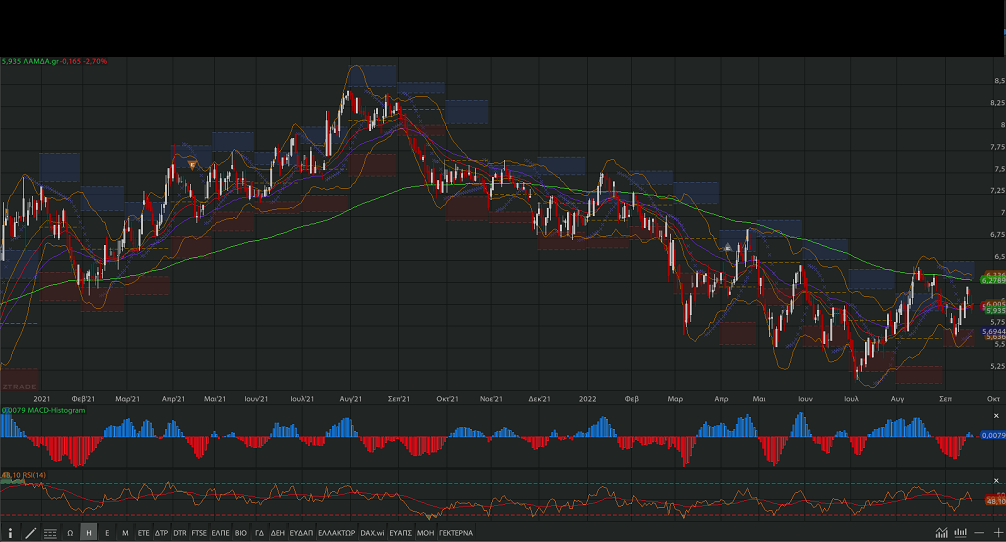Click the ΛΑΜΔΑ.gr symbol title label

pyautogui.click(x=40, y=62)
